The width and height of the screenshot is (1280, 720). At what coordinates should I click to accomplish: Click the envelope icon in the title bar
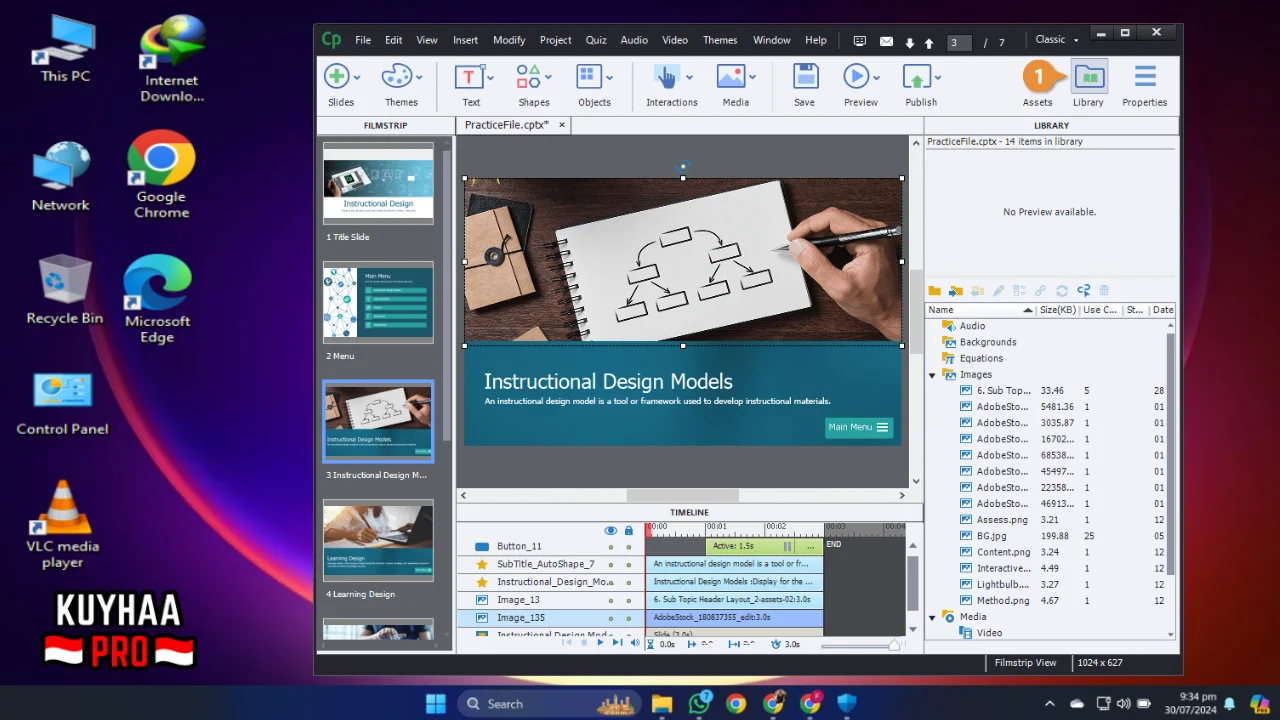[x=886, y=41]
